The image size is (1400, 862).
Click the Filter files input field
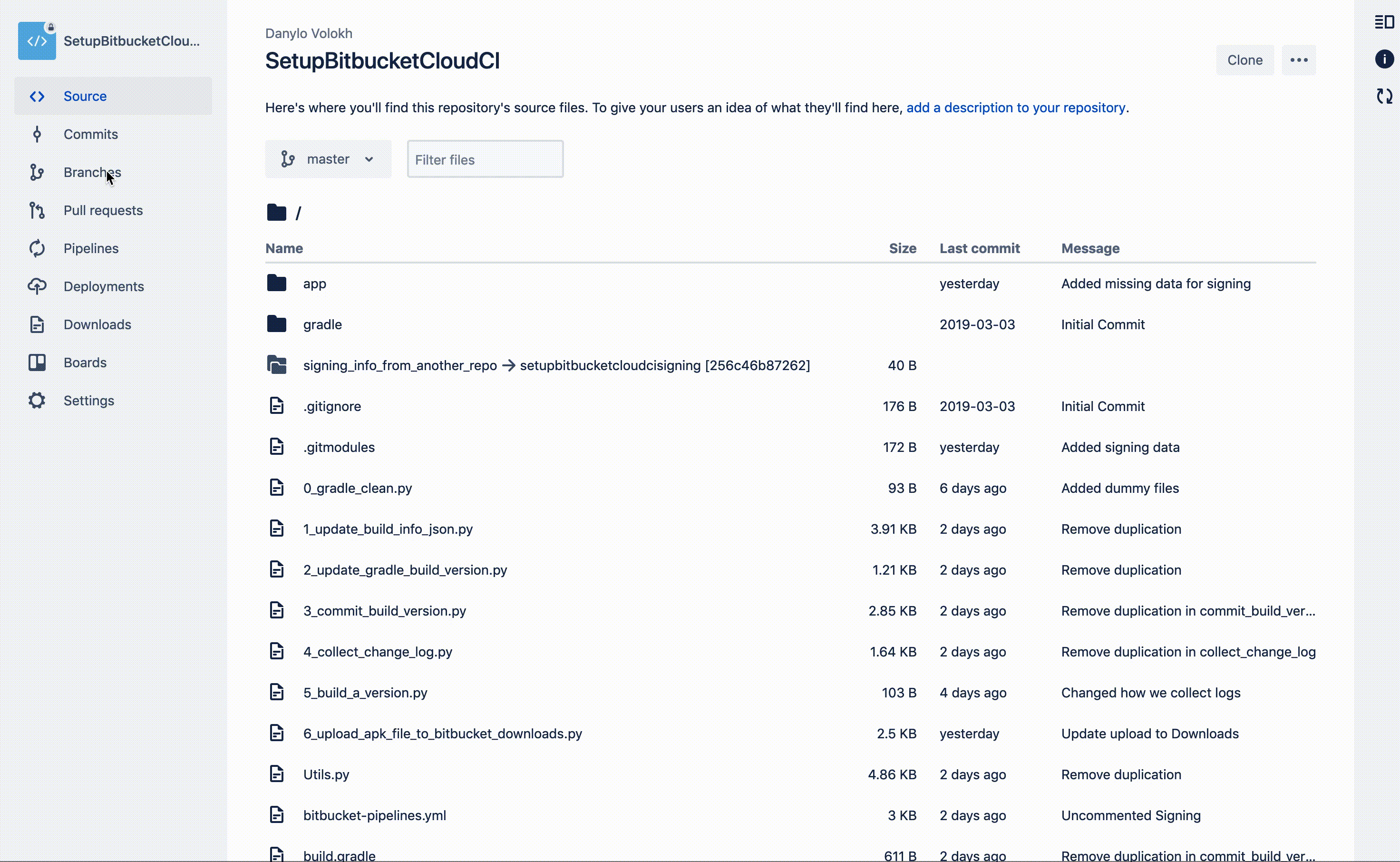(486, 160)
